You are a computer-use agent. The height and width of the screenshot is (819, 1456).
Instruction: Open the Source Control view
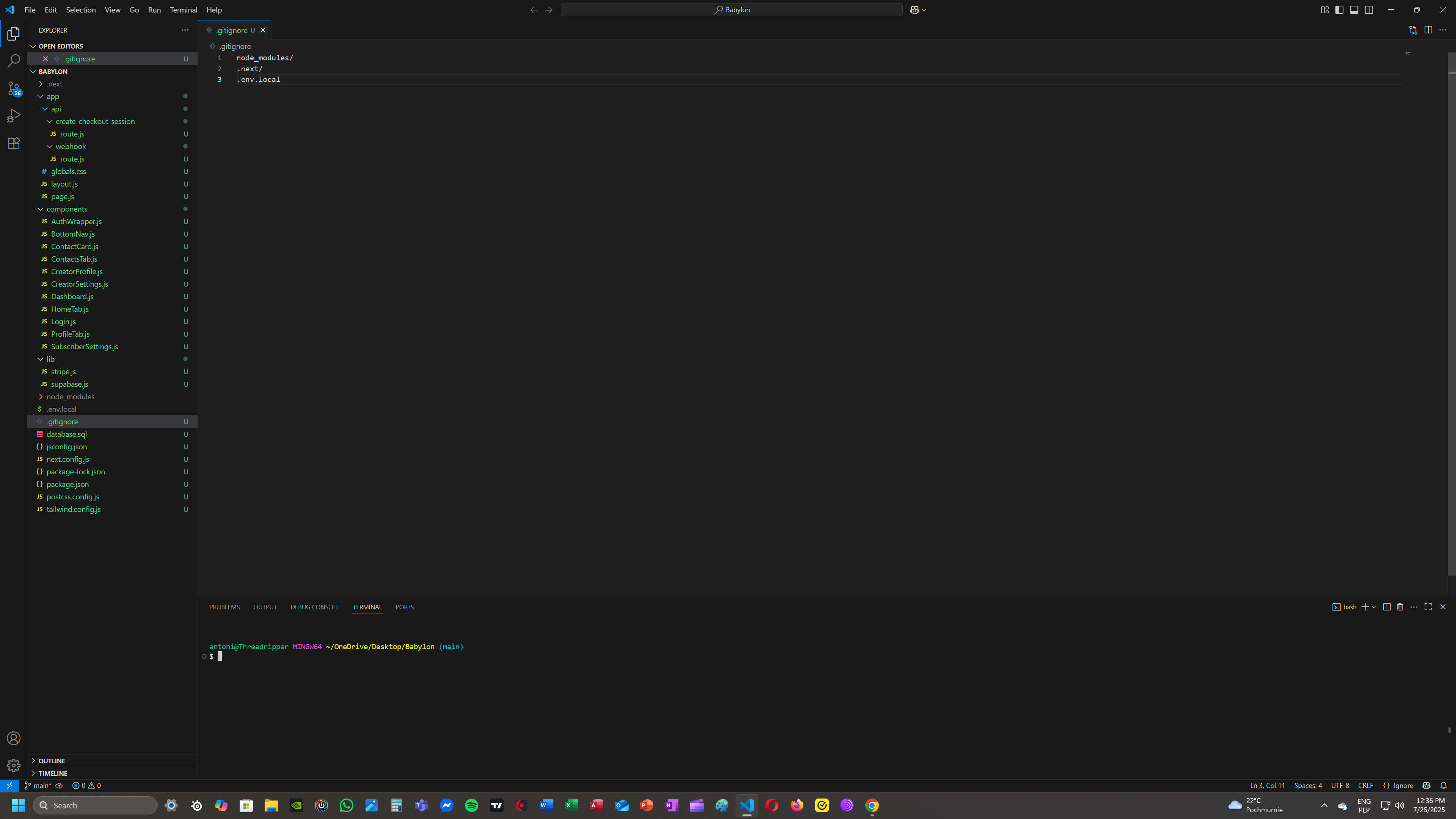(14, 88)
